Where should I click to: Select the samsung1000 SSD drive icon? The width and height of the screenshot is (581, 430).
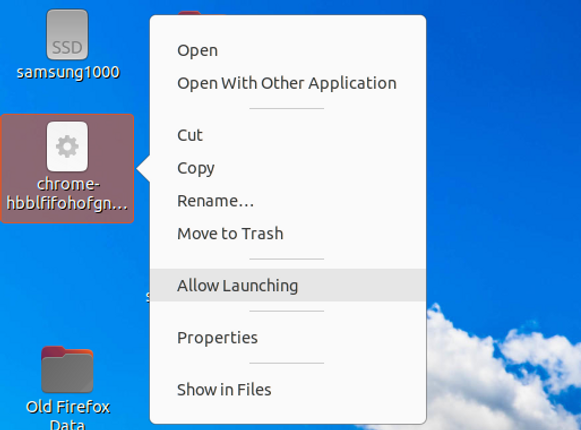tap(67, 34)
